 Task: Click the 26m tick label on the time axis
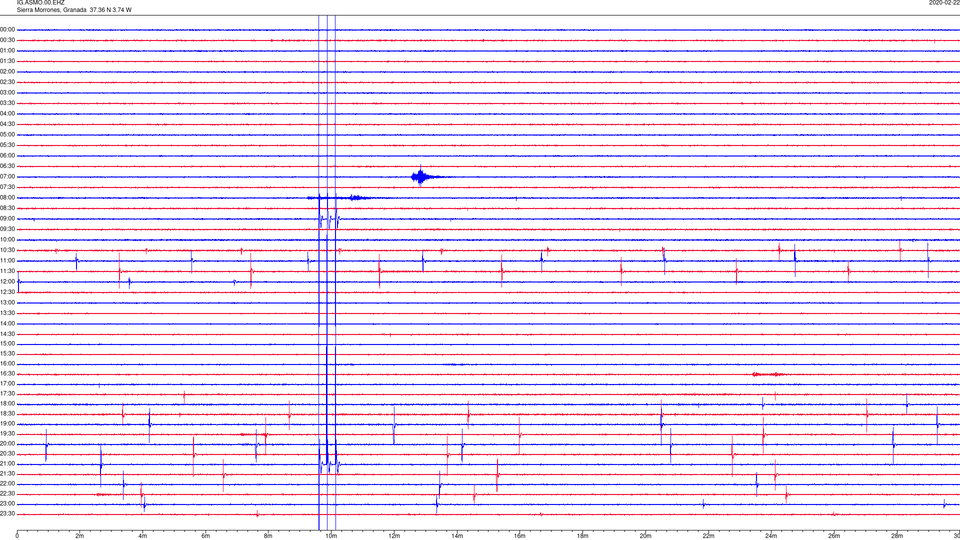(x=834, y=536)
